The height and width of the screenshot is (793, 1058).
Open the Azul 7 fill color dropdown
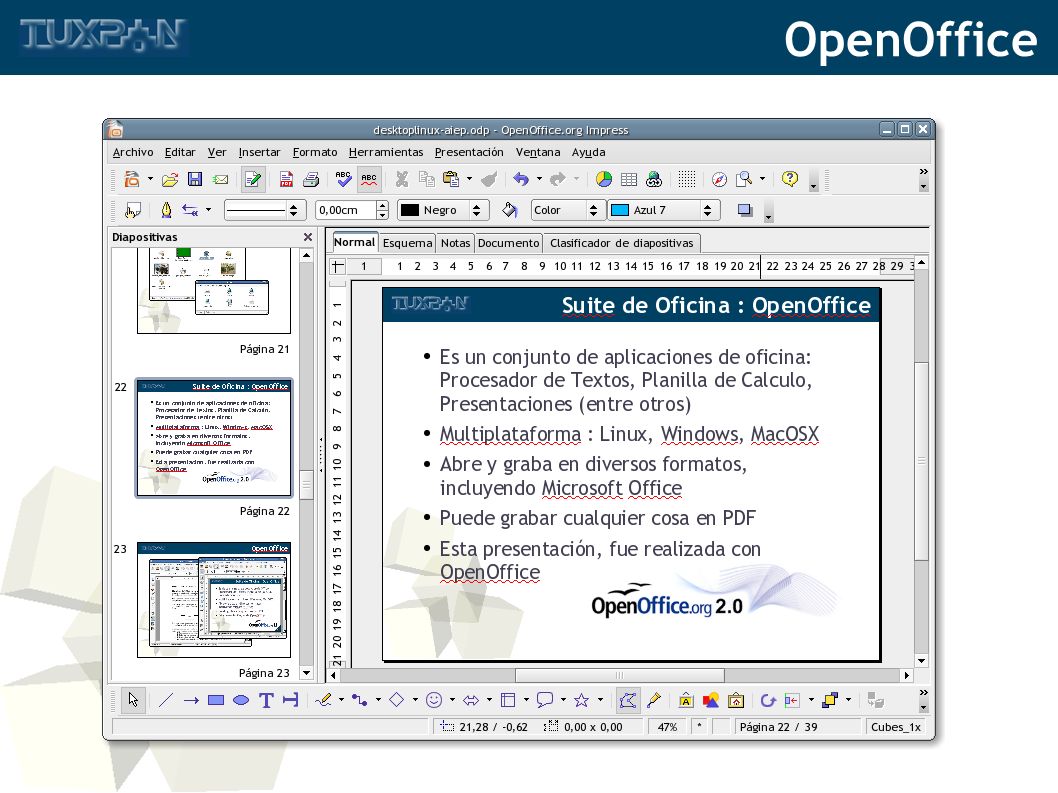coord(663,211)
